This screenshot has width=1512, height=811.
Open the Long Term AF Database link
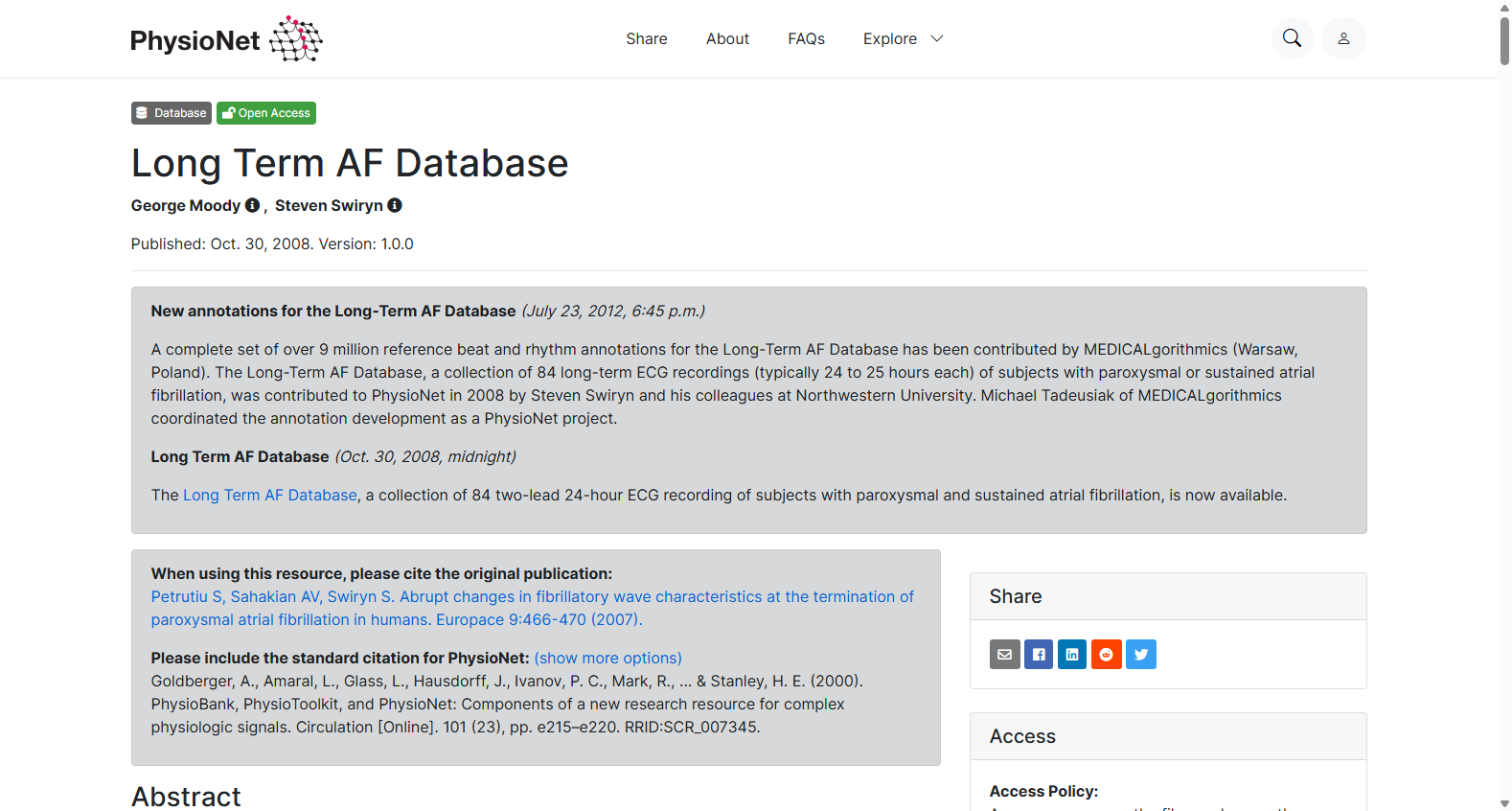click(270, 495)
